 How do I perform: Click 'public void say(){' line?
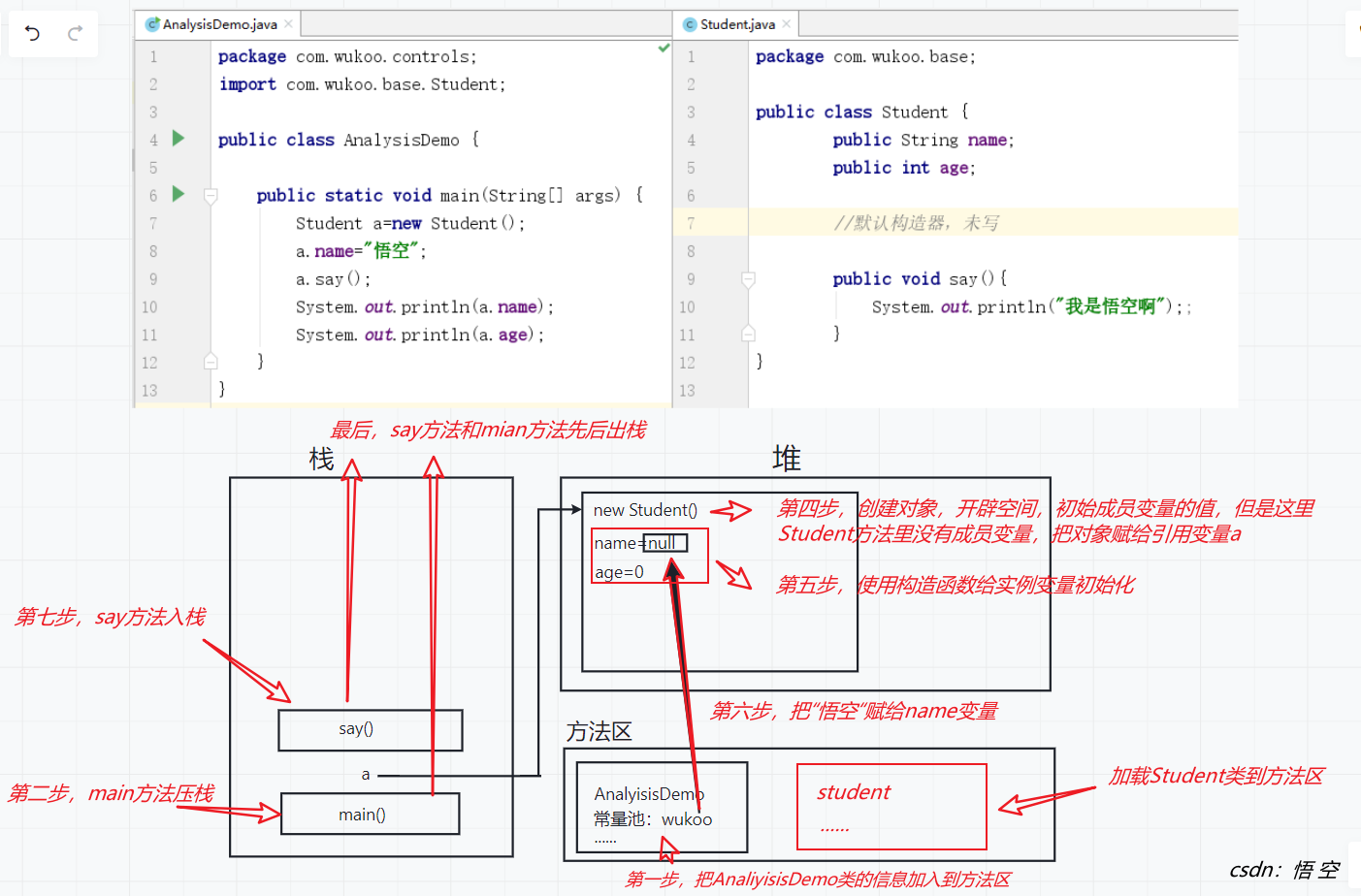pos(920,279)
